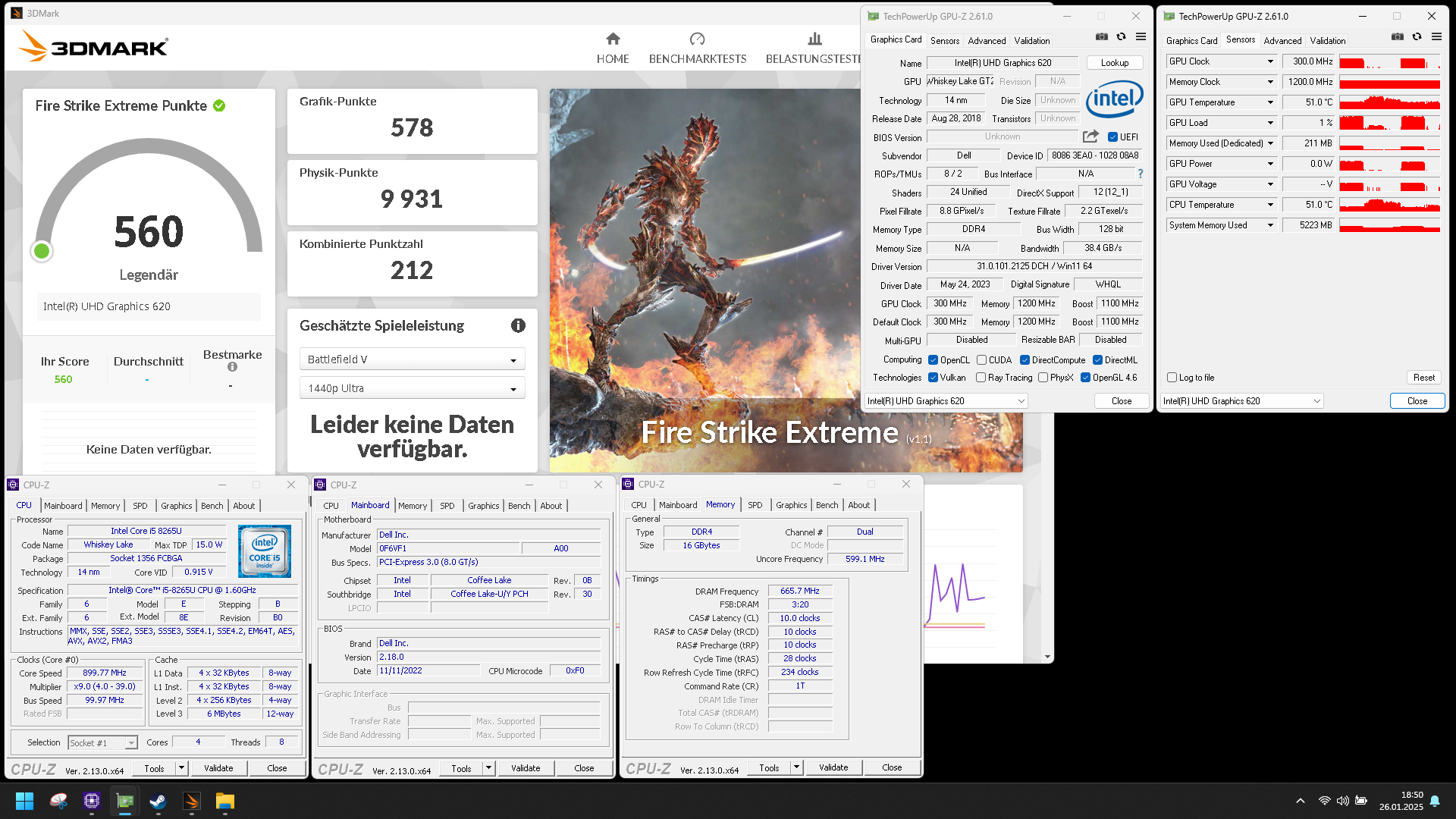Switch to 3DMark from the taskbar
The height and width of the screenshot is (819, 1456).
tap(191, 801)
